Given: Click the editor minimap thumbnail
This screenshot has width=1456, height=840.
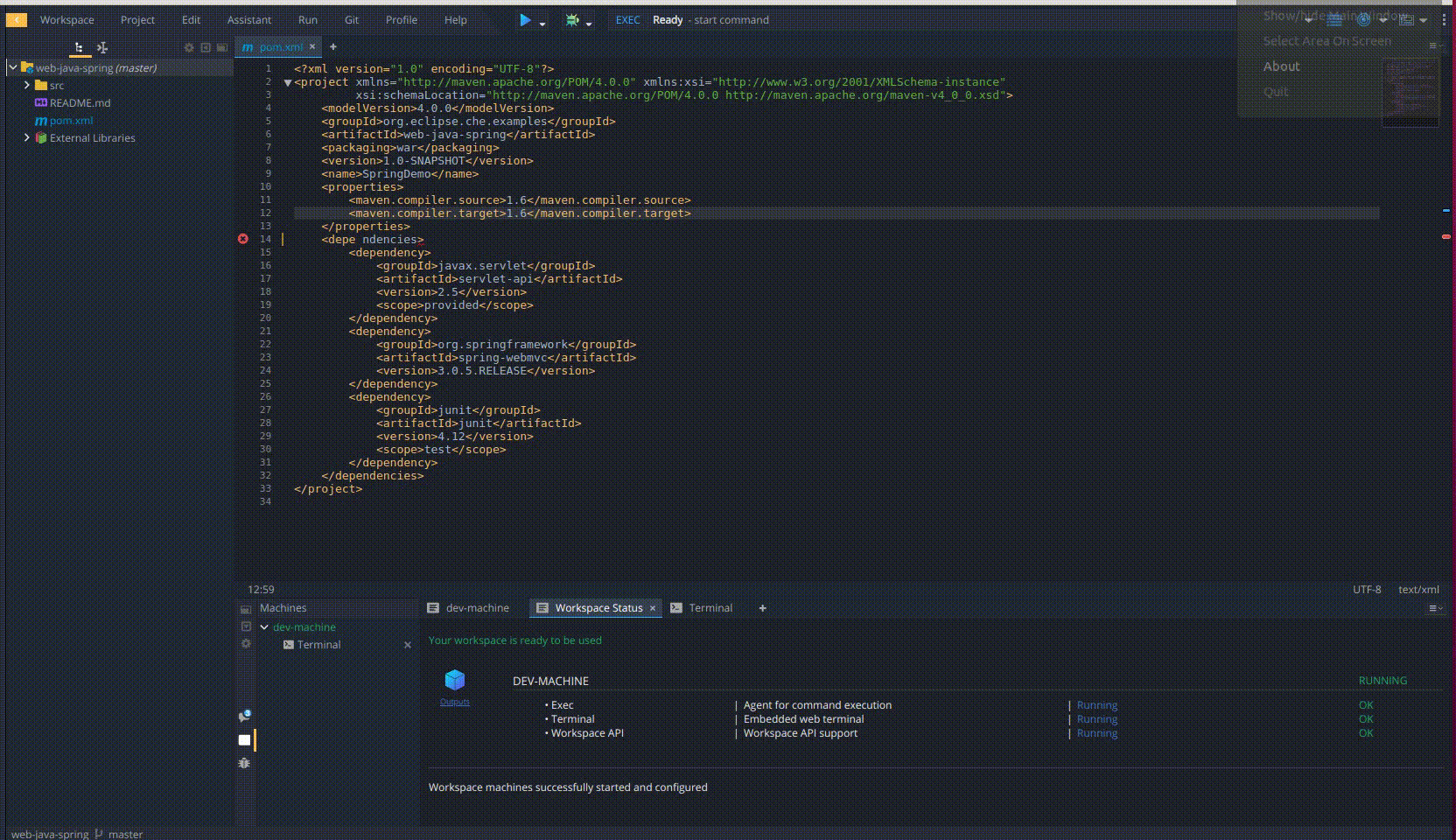Looking at the screenshot, I should [1410, 92].
